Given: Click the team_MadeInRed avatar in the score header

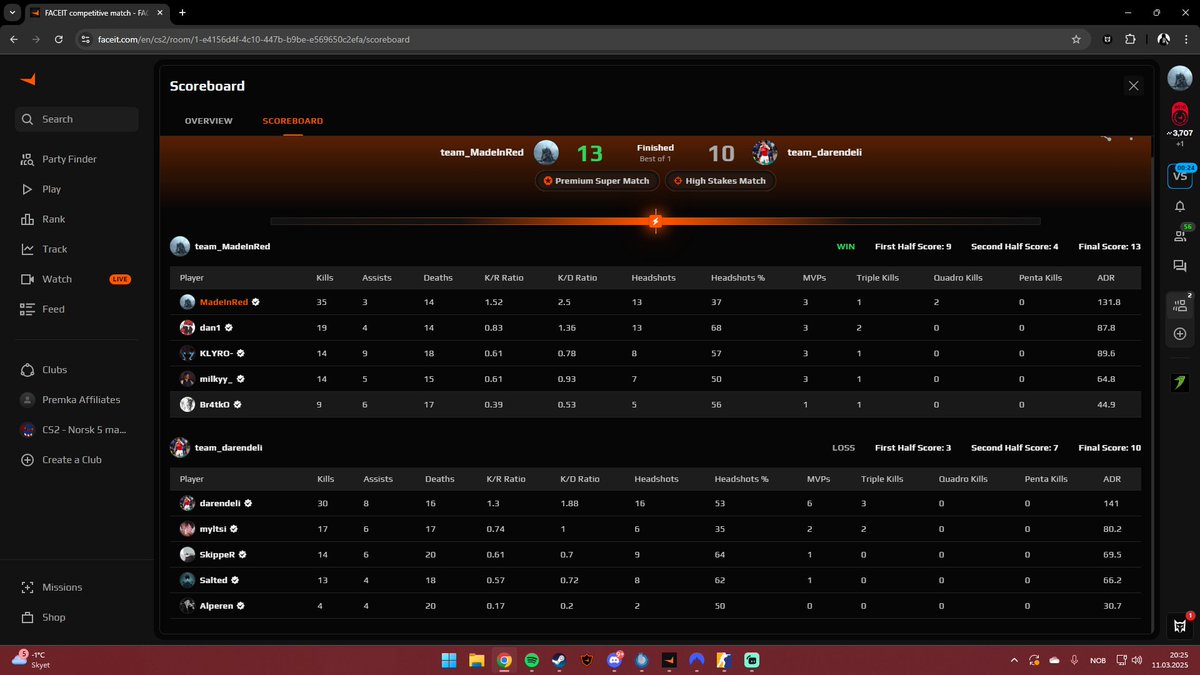Looking at the screenshot, I should tap(546, 153).
